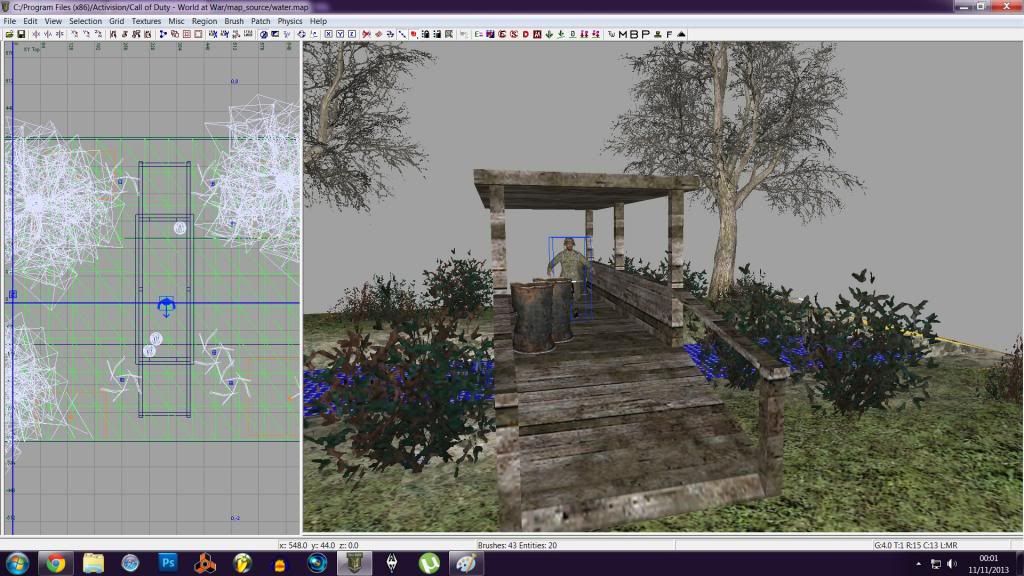Image resolution: width=1024 pixels, height=576 pixels.
Task: Open the Windows Start menu
Action: [x=18, y=563]
